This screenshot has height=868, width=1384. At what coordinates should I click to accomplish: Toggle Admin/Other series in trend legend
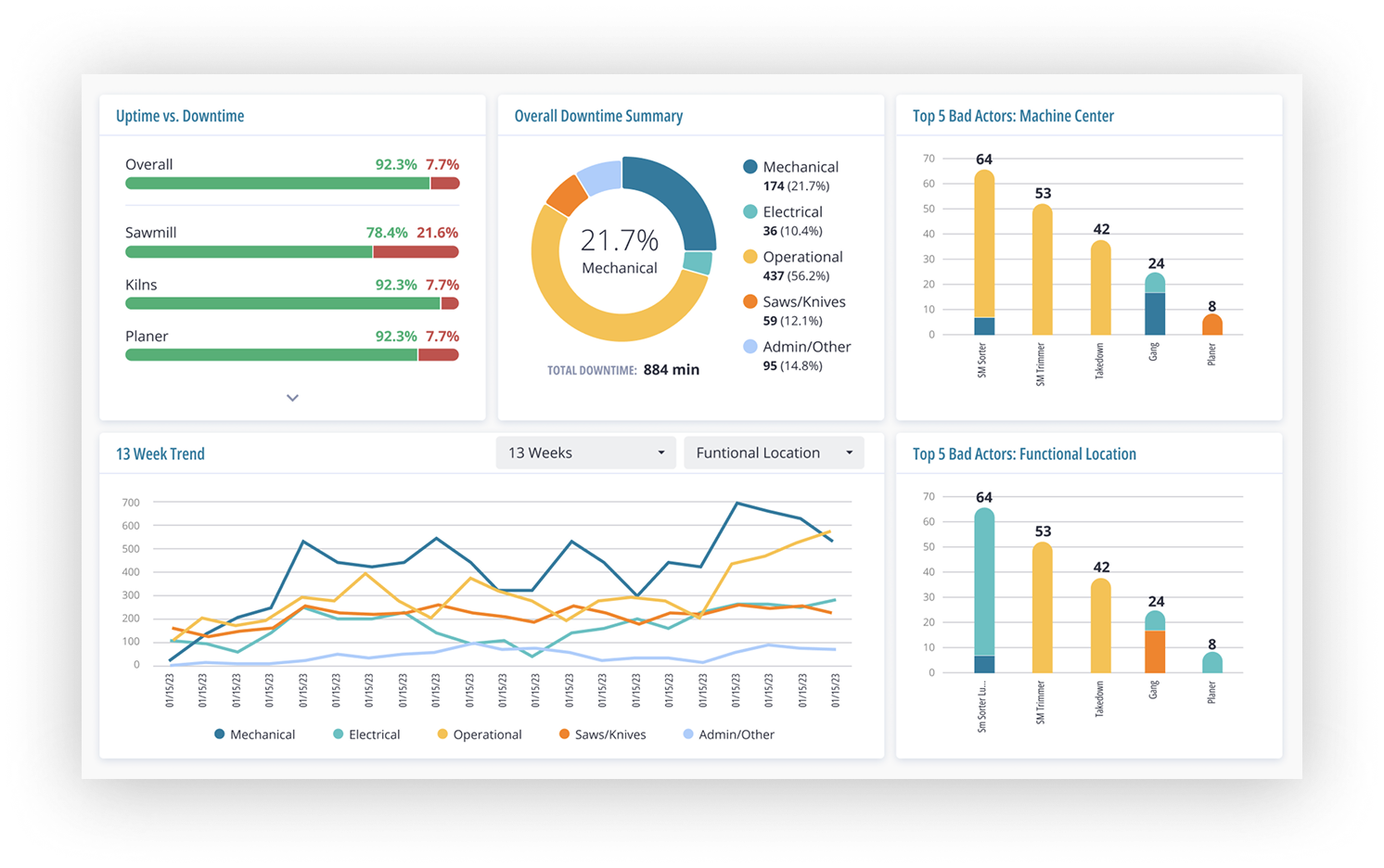pos(728,734)
